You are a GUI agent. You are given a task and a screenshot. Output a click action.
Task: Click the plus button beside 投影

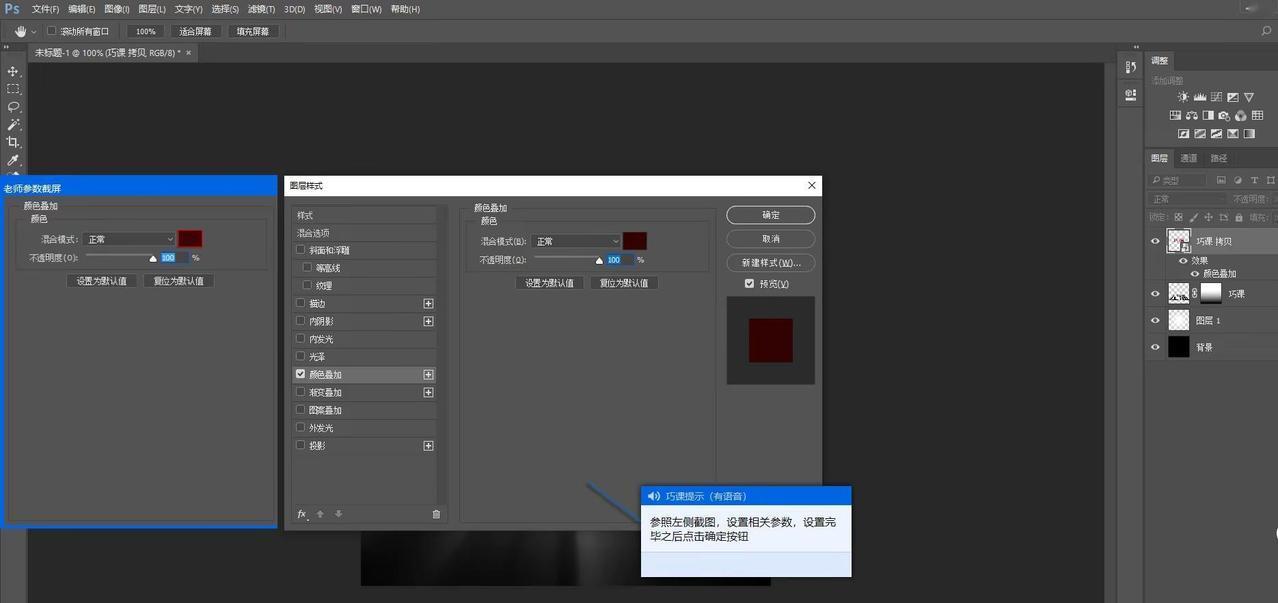428,445
